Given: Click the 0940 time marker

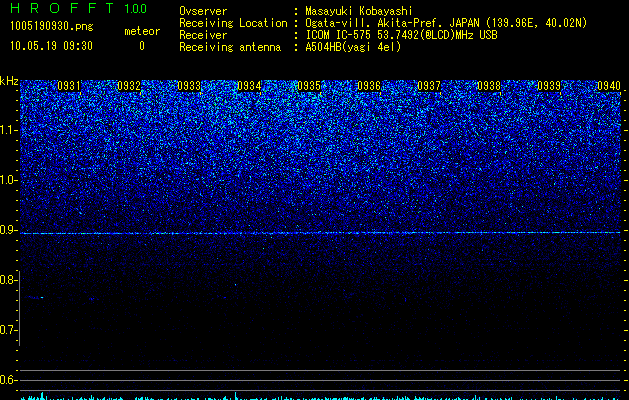Looking at the screenshot, I should click(x=609, y=86).
